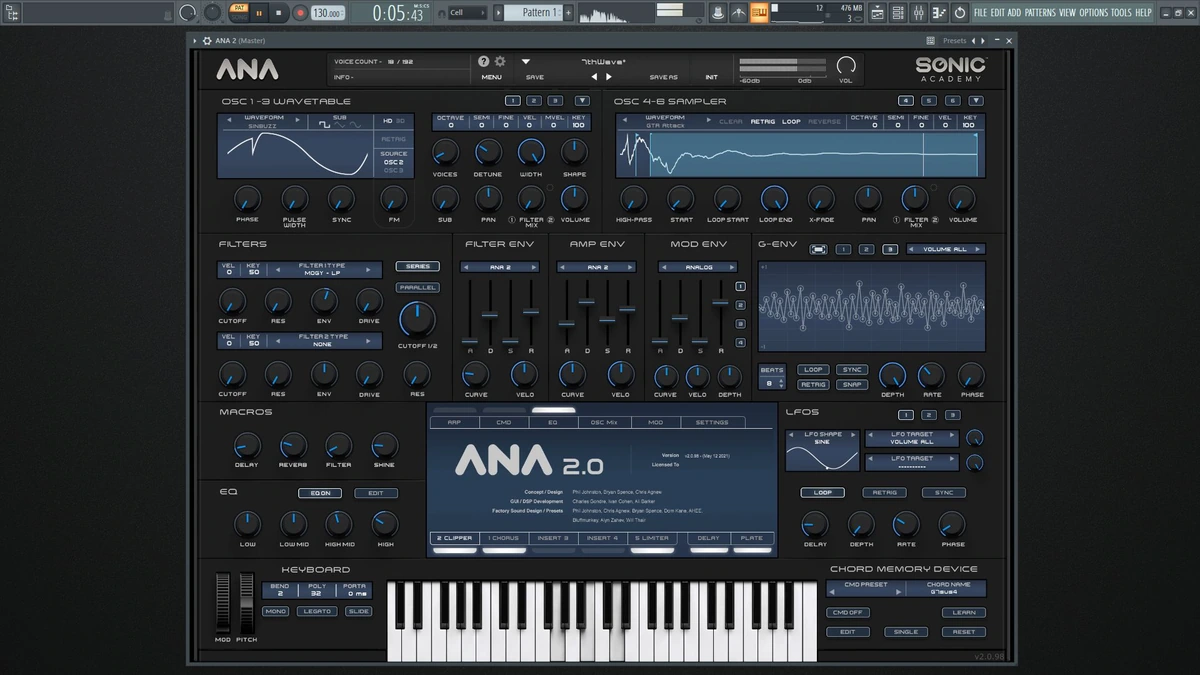Switch to the ARP tab

(454, 423)
